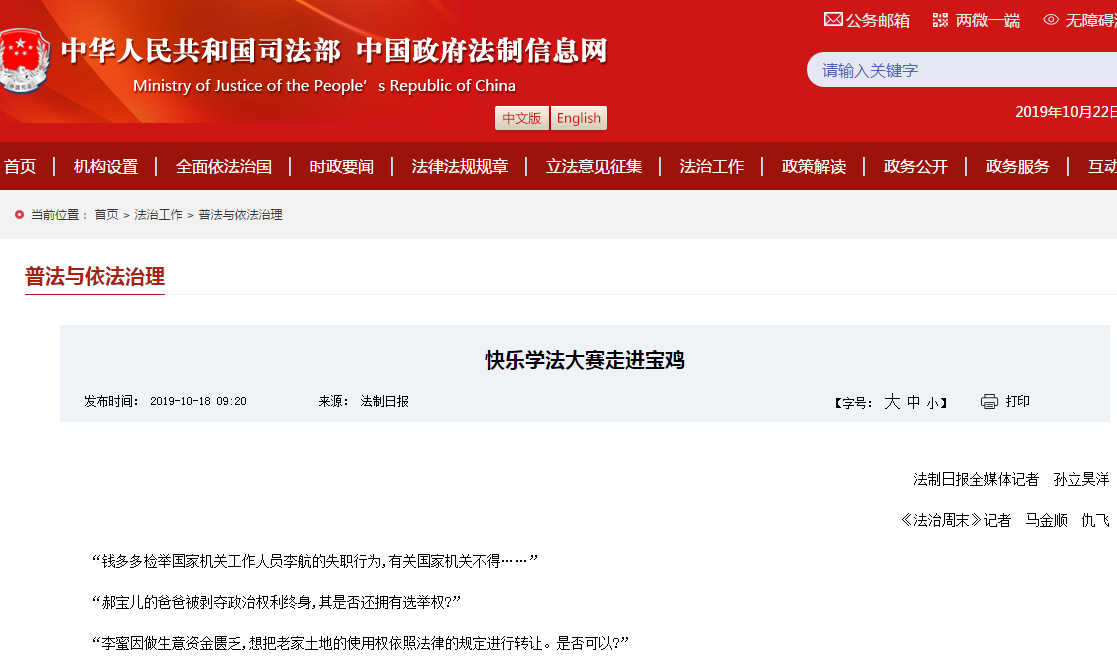Click the printer icon

989,401
